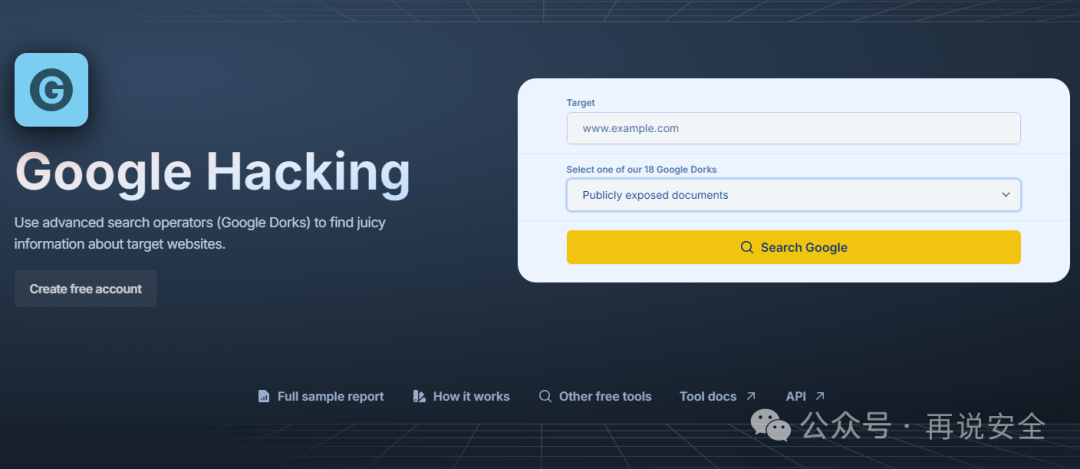Click the How it works icon
The width and height of the screenshot is (1080, 469).
(419, 397)
